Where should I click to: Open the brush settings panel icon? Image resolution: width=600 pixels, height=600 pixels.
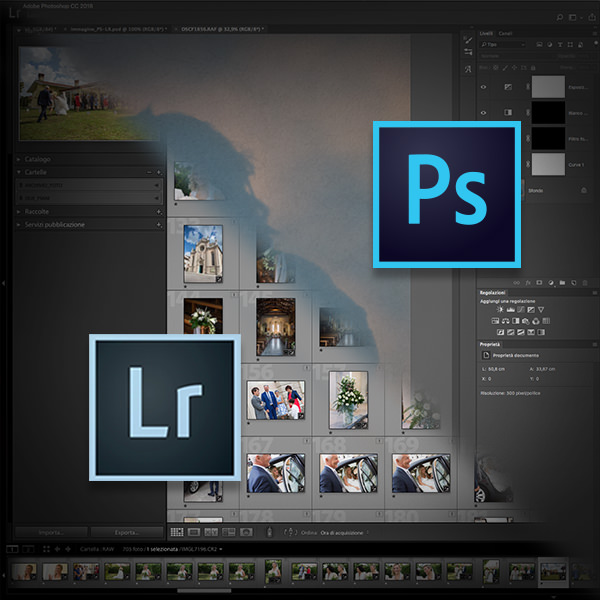pos(468,40)
